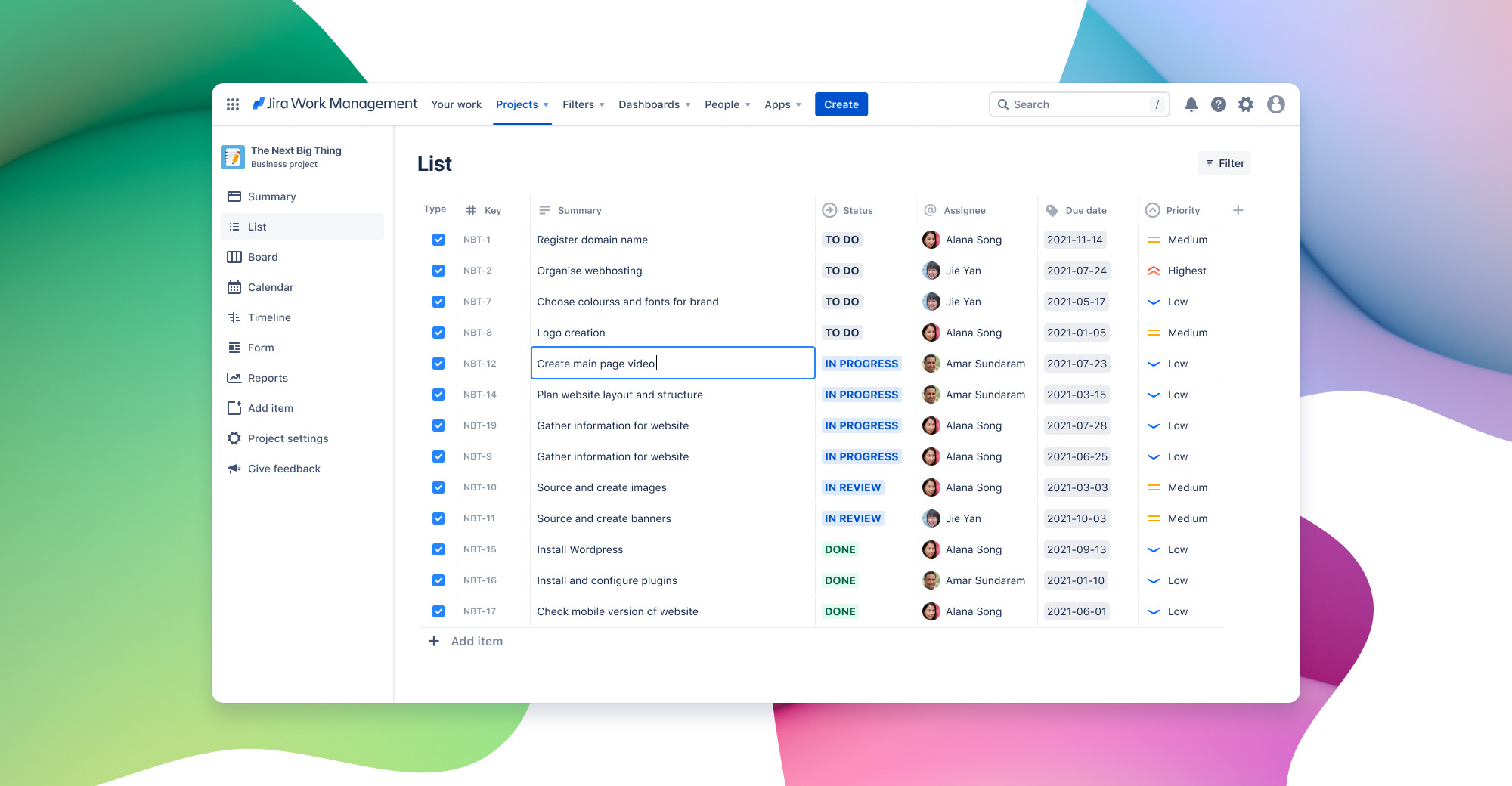Expand the Apps dropdown
The image size is (1512, 786).
[x=782, y=104]
